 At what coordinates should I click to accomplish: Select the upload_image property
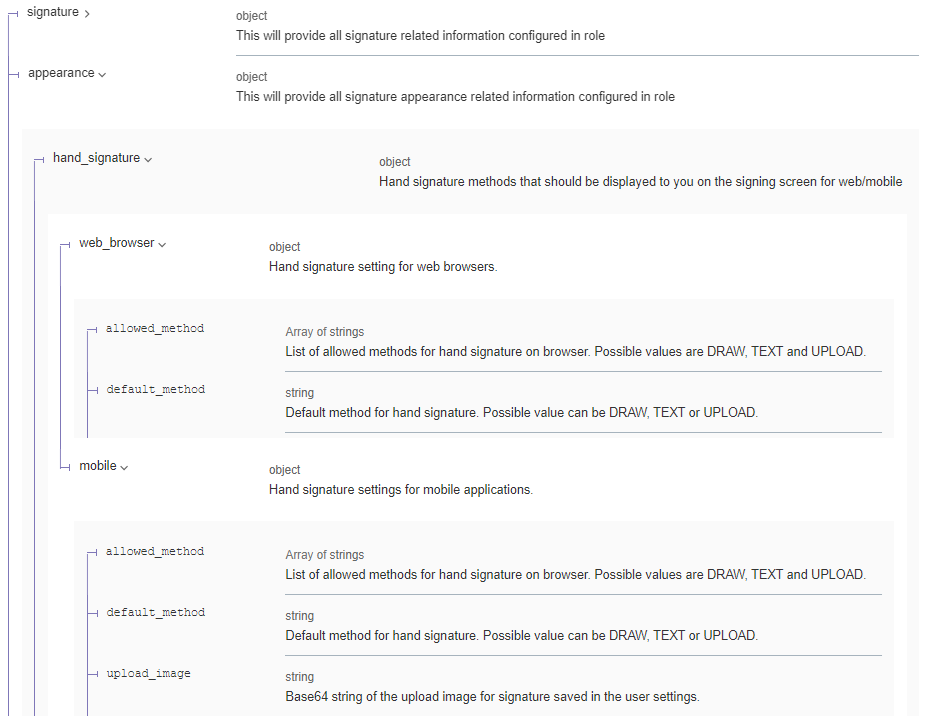(149, 673)
